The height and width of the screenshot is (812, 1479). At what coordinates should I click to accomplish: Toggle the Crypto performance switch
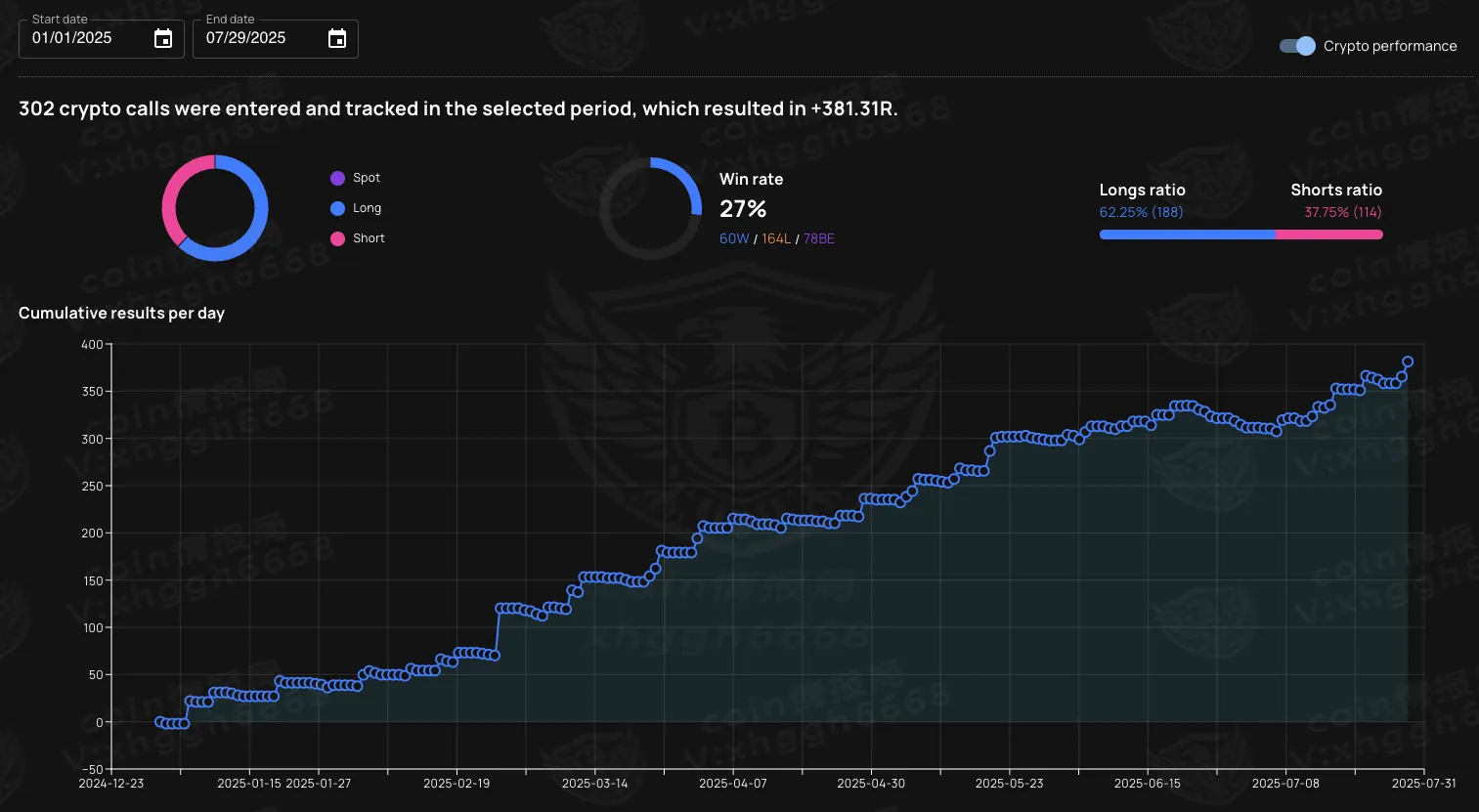[x=1297, y=46]
